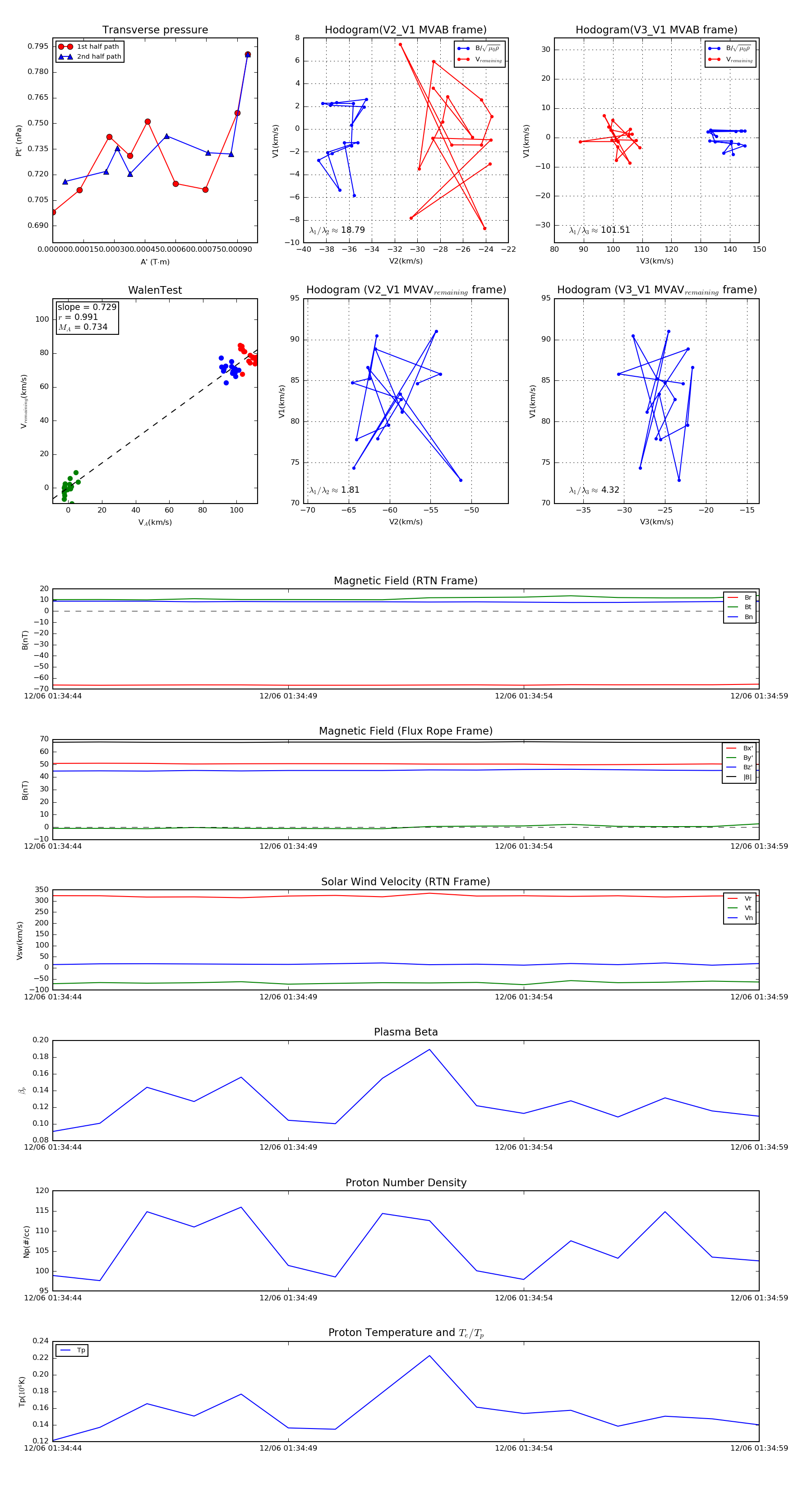This screenshot has width=812, height=1489.
Task: Click 'Hodogram (V2_V1 MVAV remaining frame)' title
Action: point(406,290)
